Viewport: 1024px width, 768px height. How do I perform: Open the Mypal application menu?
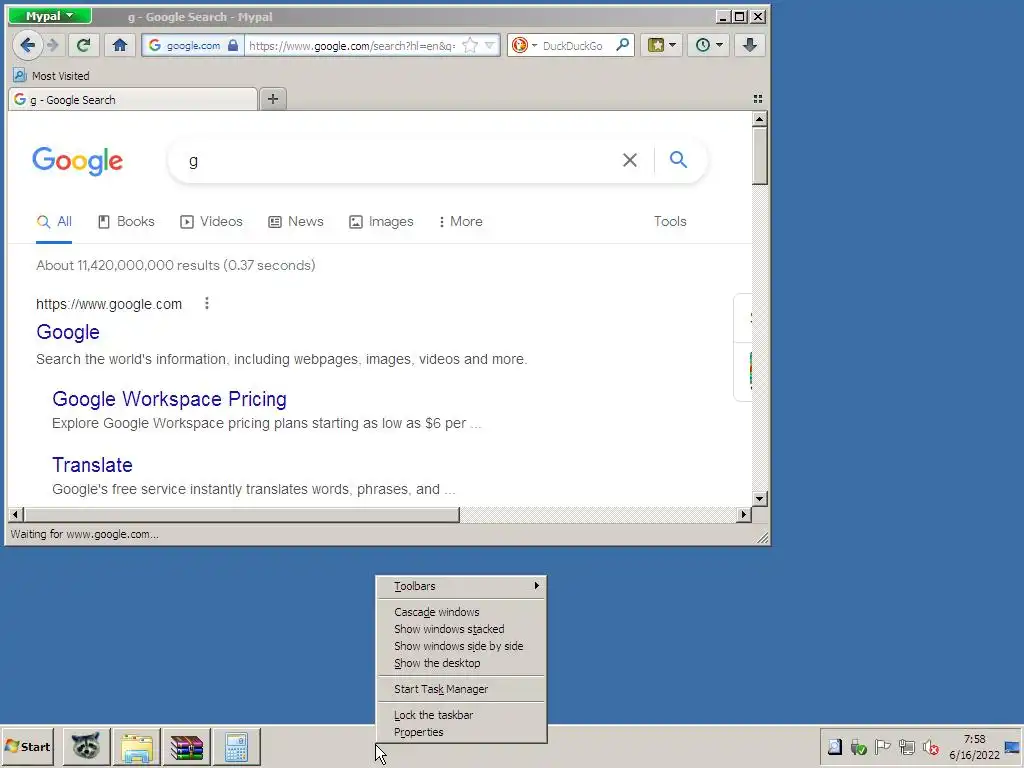coord(50,16)
